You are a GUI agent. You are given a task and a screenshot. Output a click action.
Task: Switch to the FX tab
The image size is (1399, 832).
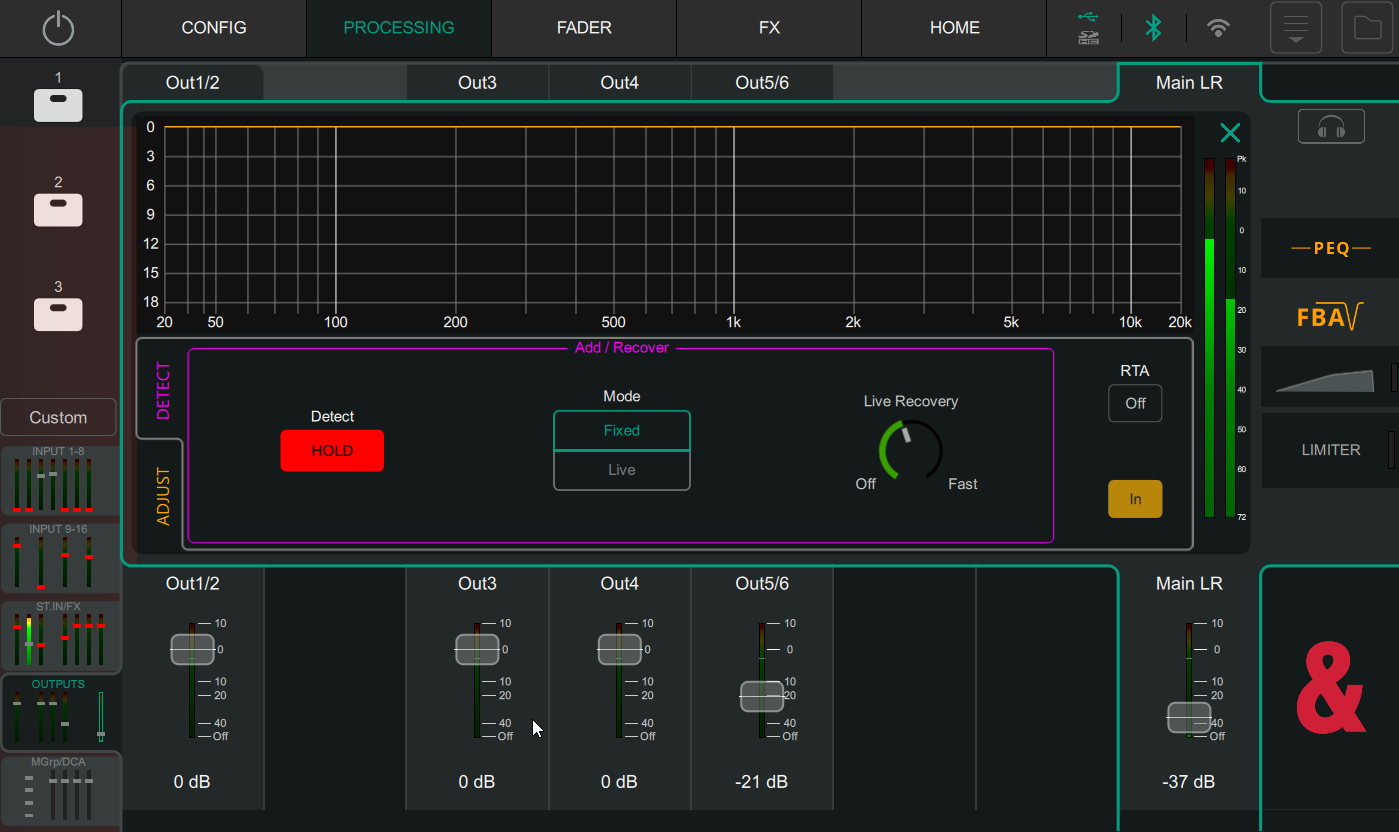point(768,28)
